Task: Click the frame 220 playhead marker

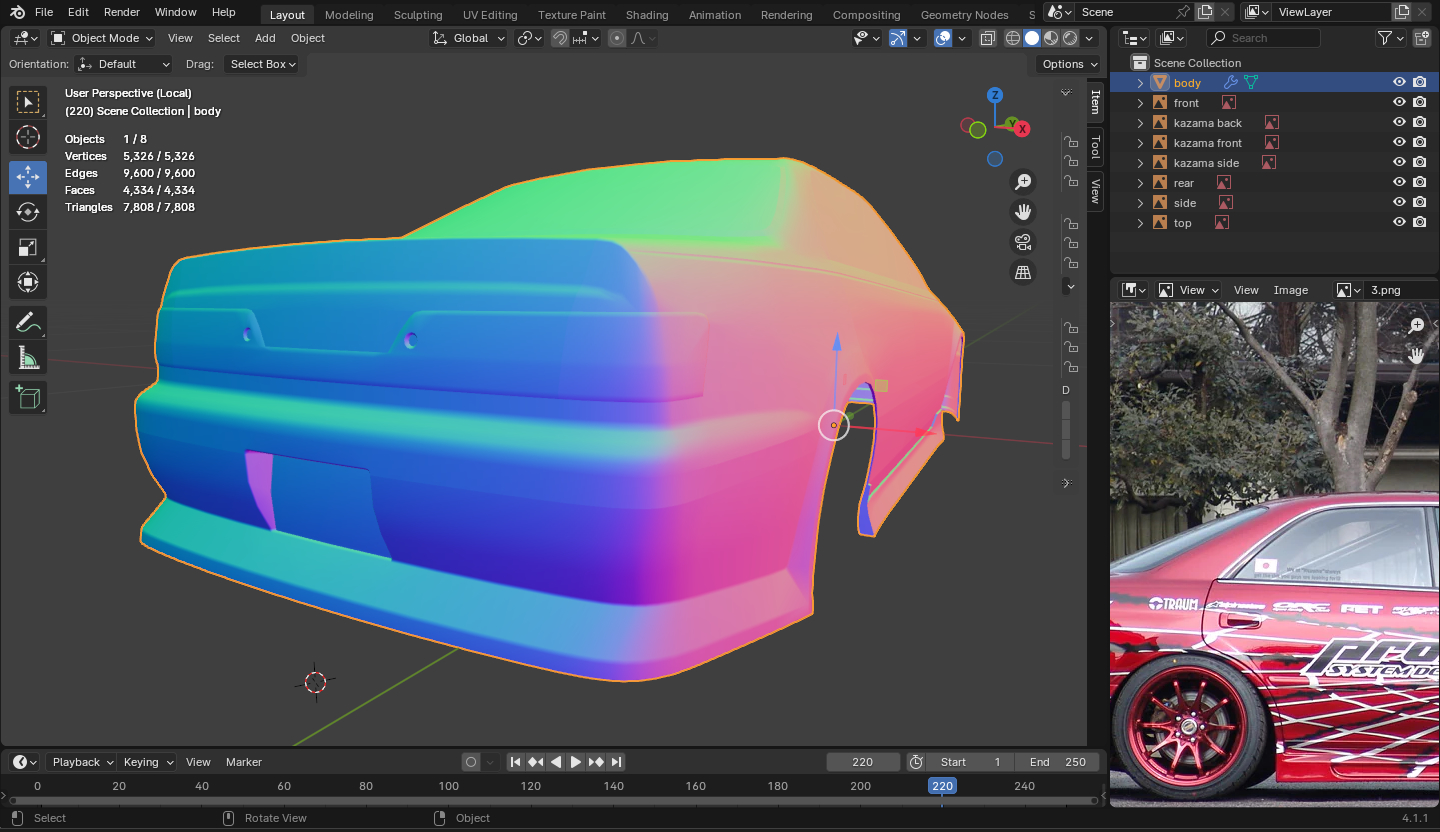Action: point(942,786)
